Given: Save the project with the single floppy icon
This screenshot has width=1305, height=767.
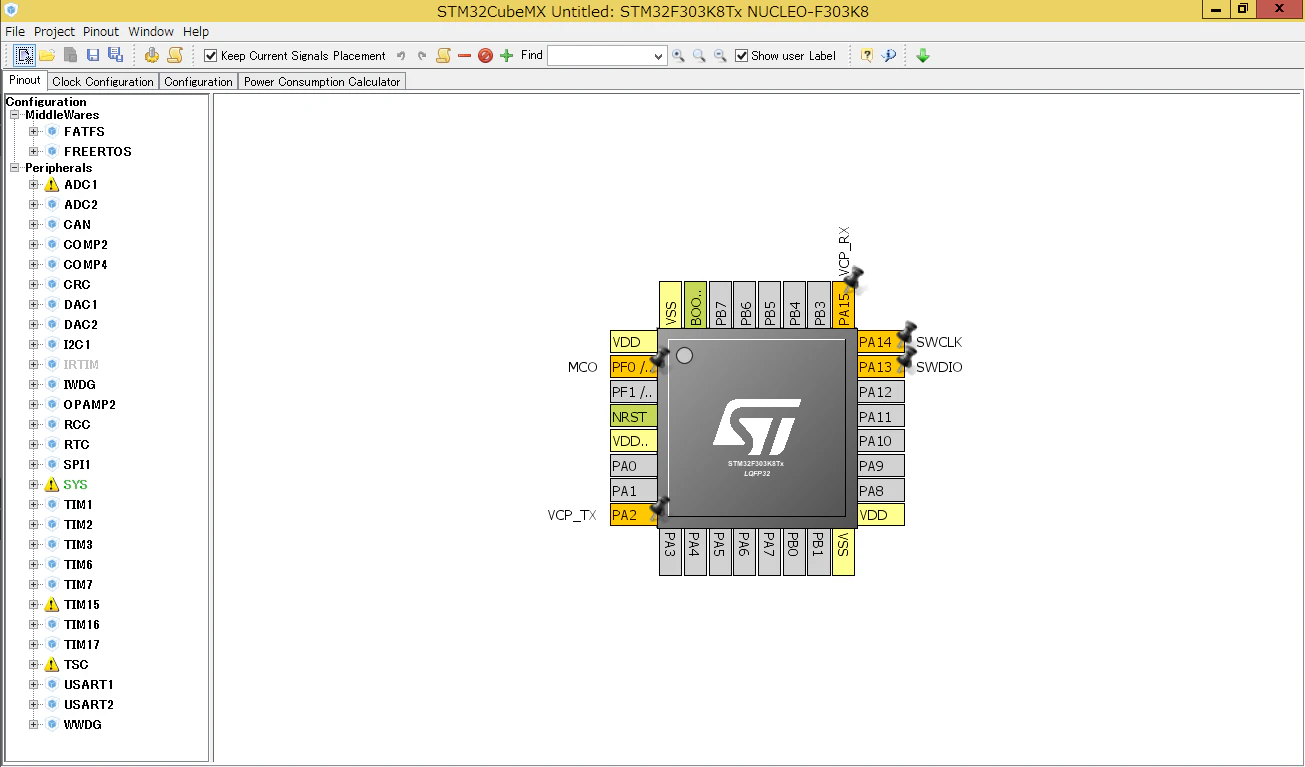Looking at the screenshot, I should click(93, 55).
